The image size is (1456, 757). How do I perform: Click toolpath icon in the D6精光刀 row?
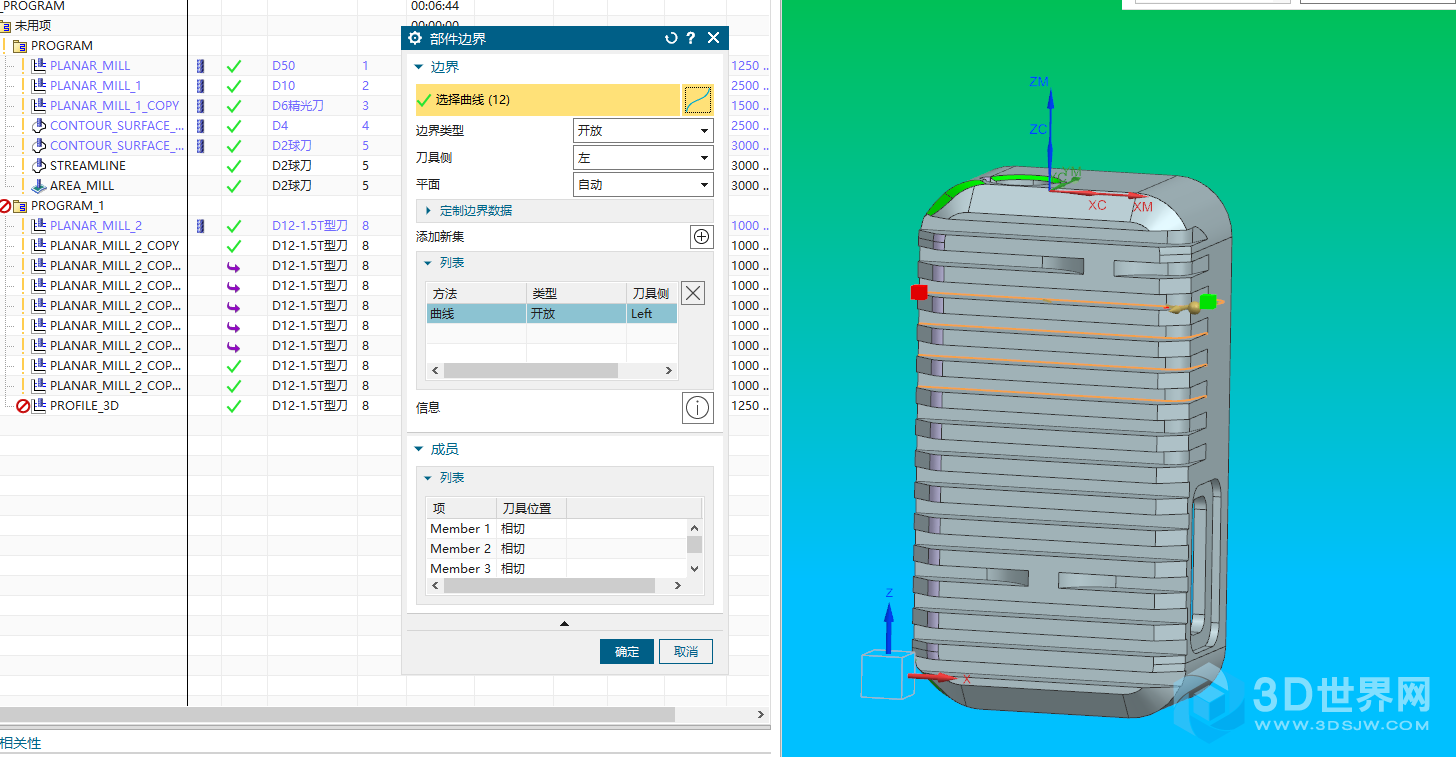click(x=200, y=105)
